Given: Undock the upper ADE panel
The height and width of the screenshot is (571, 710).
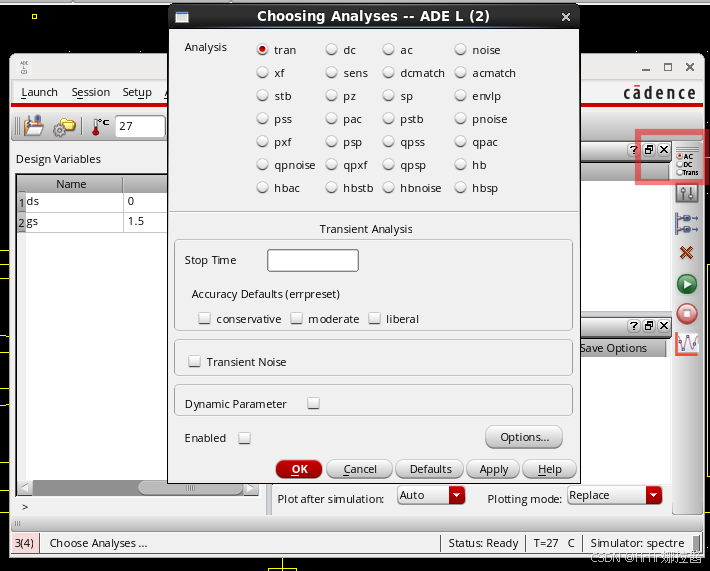Looking at the screenshot, I should tap(649, 150).
